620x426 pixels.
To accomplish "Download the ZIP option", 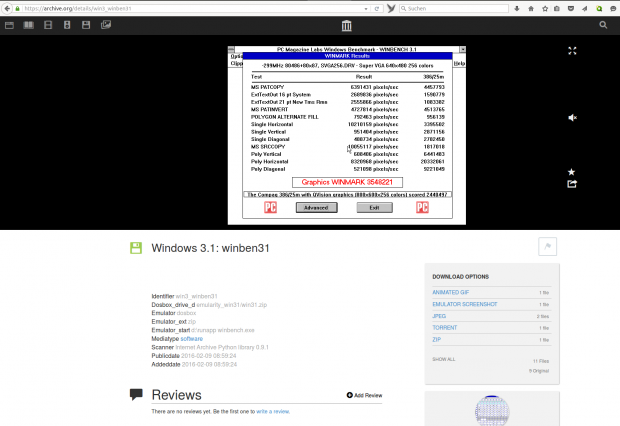I will pyautogui.click(x=437, y=339).
